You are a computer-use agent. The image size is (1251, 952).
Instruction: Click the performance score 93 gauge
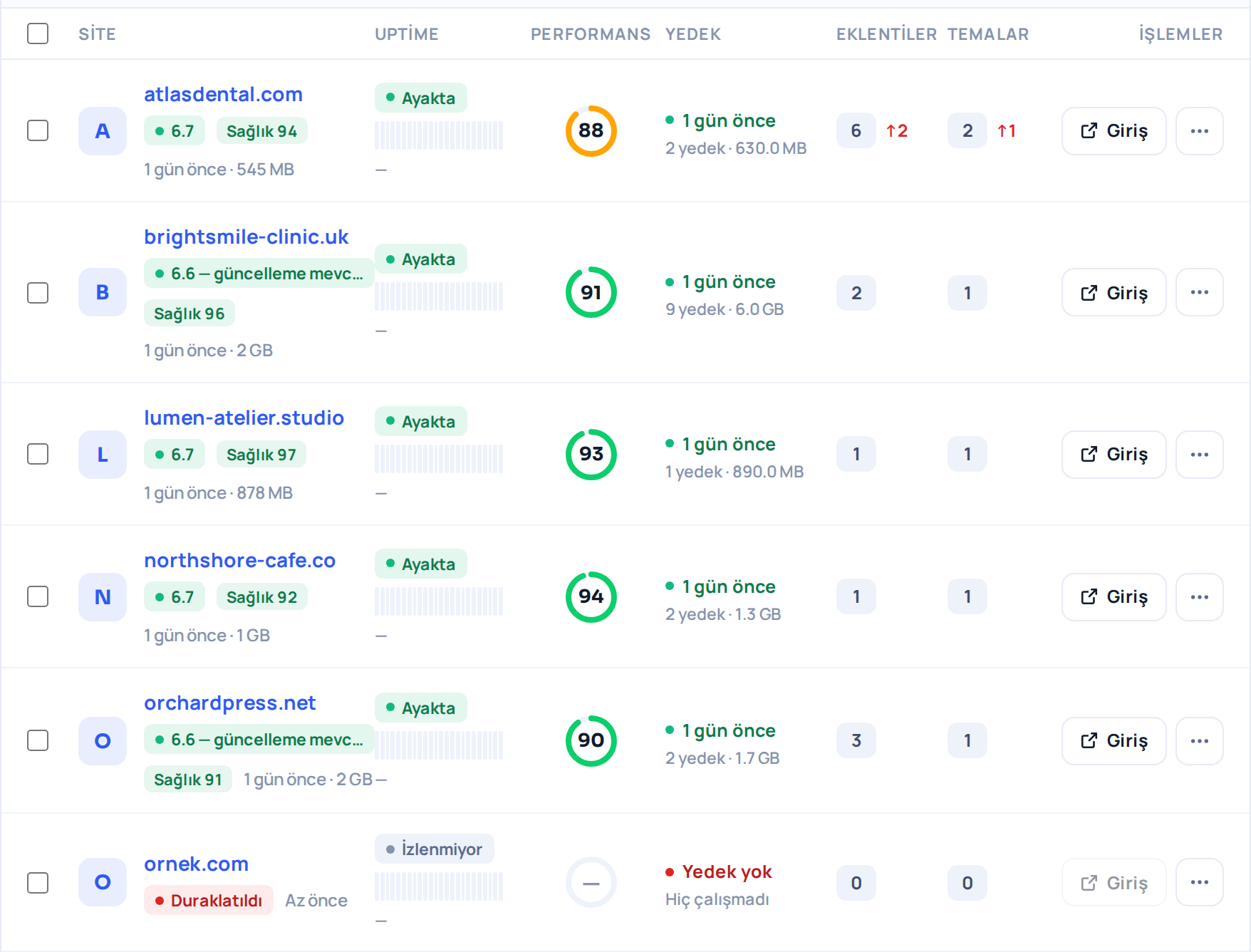(591, 455)
